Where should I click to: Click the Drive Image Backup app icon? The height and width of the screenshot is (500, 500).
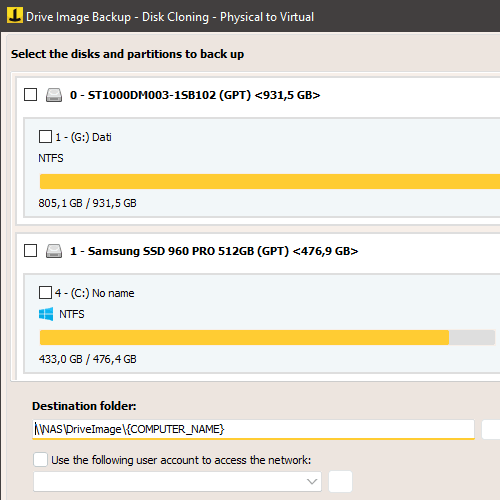click(15, 16)
